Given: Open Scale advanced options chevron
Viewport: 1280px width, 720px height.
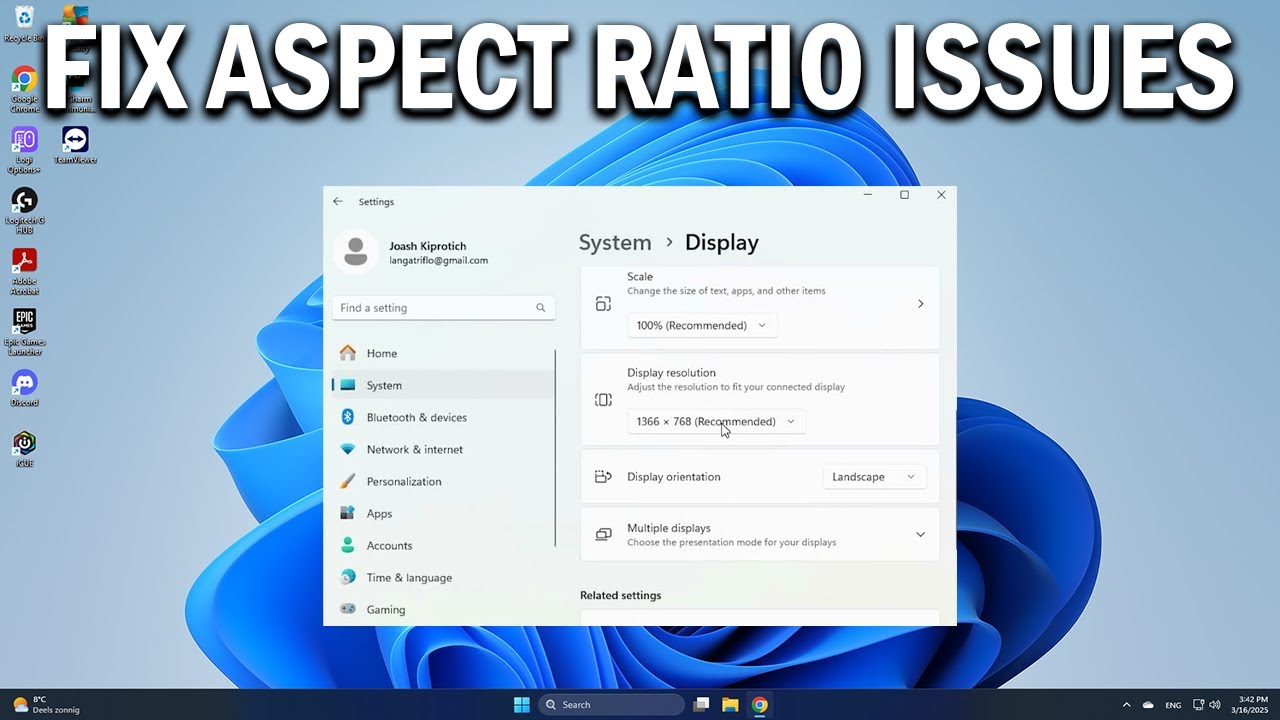Looking at the screenshot, I should 920,304.
